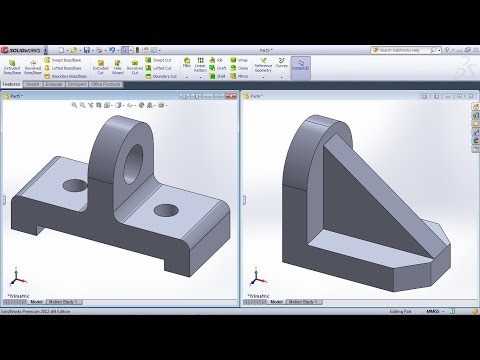The height and width of the screenshot is (360, 480).
Task: Choose Swept Cut feature
Action: point(158,60)
